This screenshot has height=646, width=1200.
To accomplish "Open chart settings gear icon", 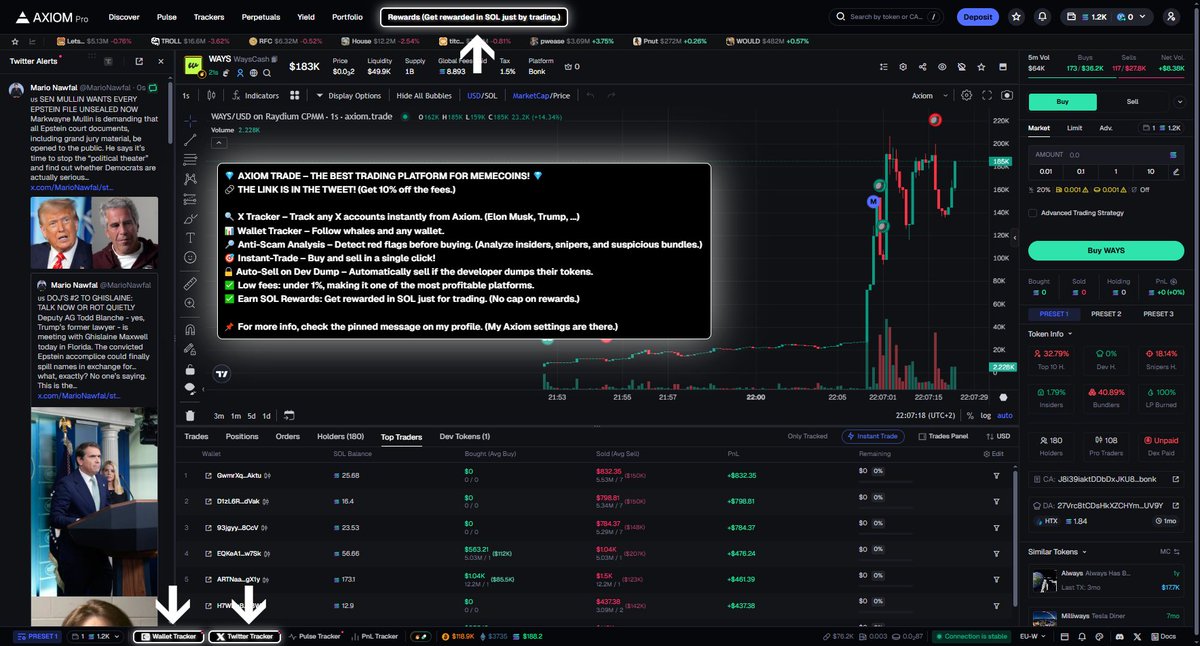I will (x=966, y=96).
